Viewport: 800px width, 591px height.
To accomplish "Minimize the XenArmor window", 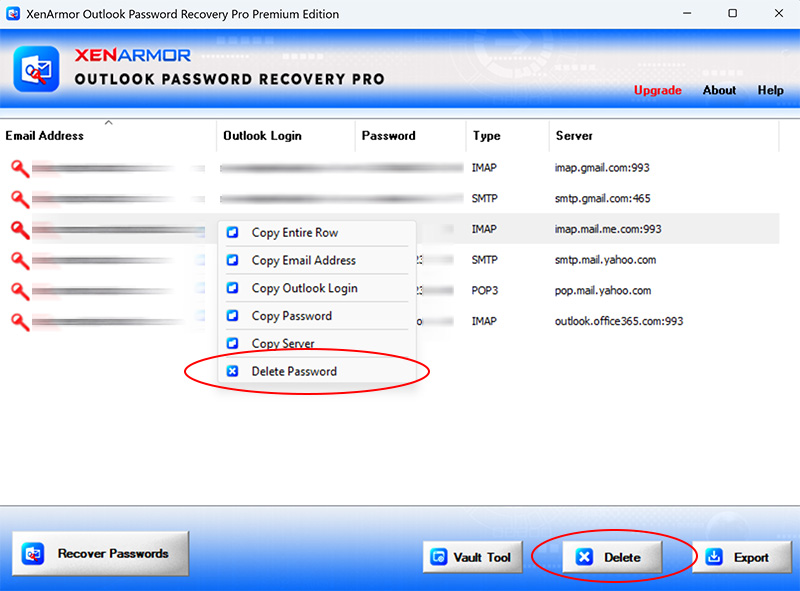I will [687, 13].
